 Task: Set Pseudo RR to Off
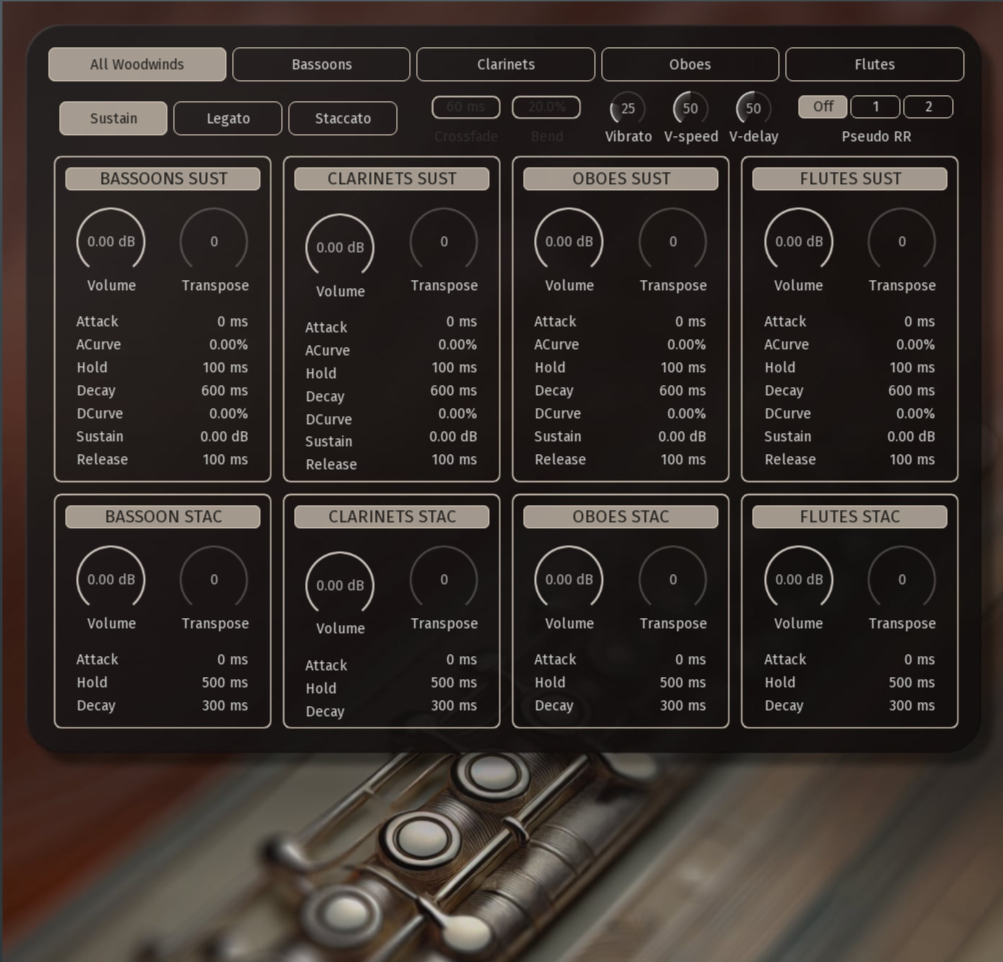pos(823,107)
